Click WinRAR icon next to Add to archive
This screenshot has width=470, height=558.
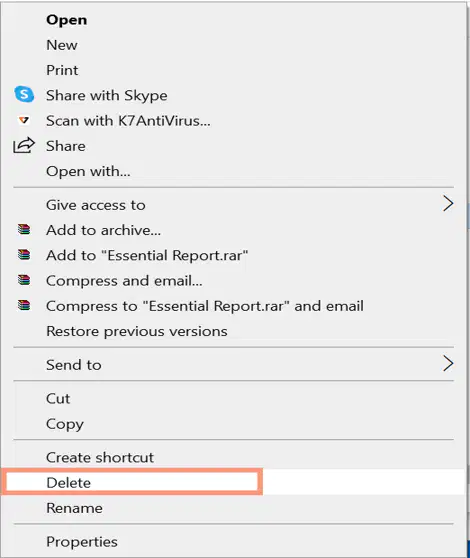[x=24, y=230]
